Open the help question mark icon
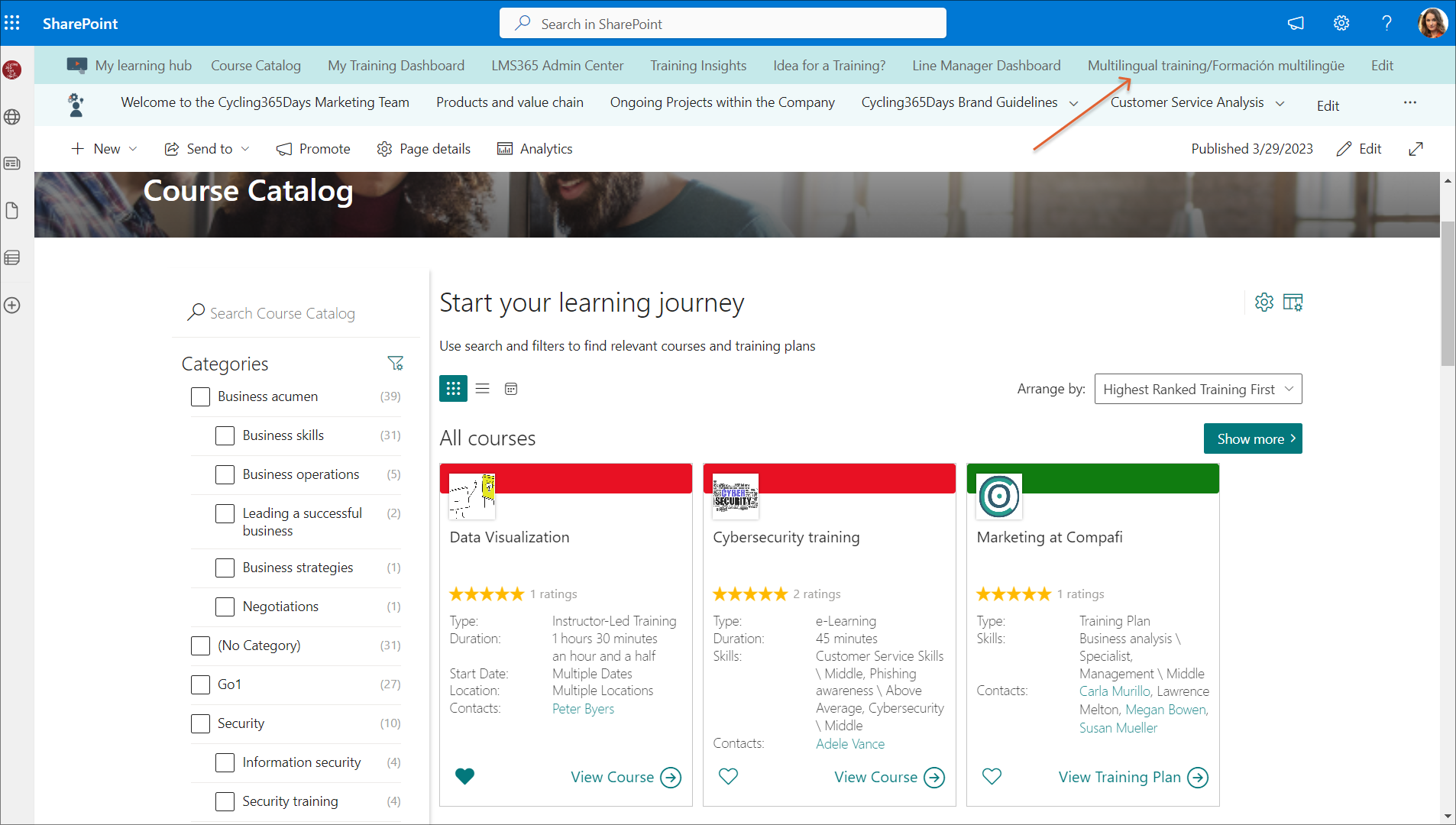 point(1386,23)
